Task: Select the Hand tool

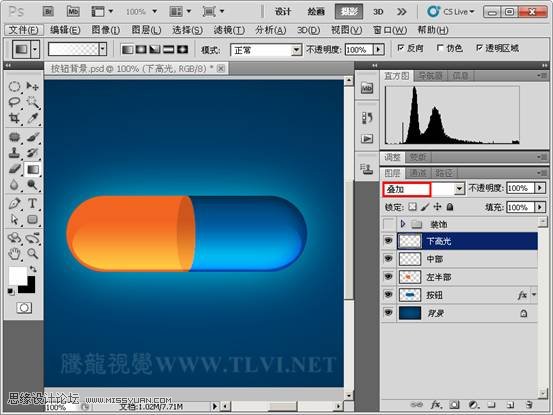Action: [14, 253]
